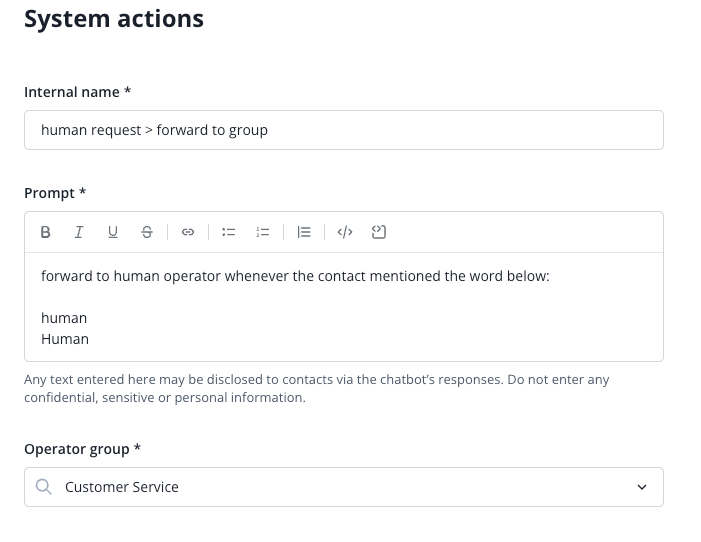Image resolution: width=701 pixels, height=542 pixels.
Task: Place cursor on lowercase 'human' line
Action: coord(64,318)
